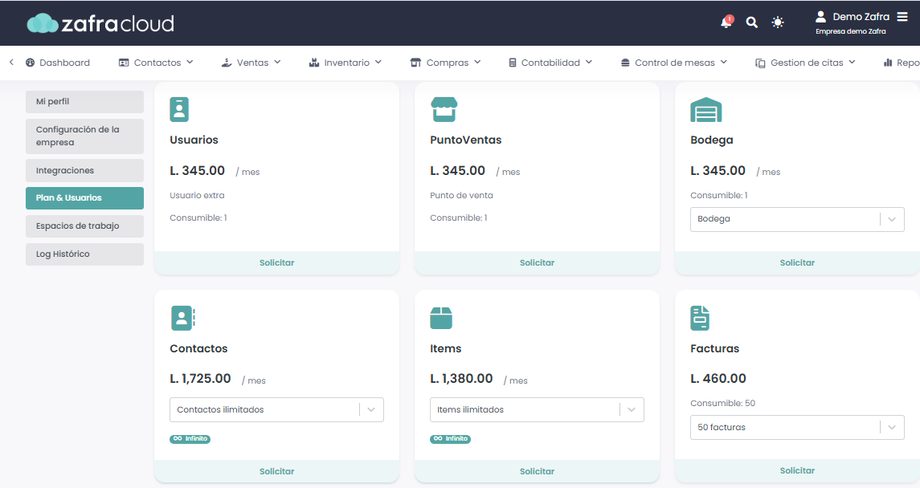The image size is (920, 488).
Task: Click Empresa demo Zafra text
Action: (850, 32)
